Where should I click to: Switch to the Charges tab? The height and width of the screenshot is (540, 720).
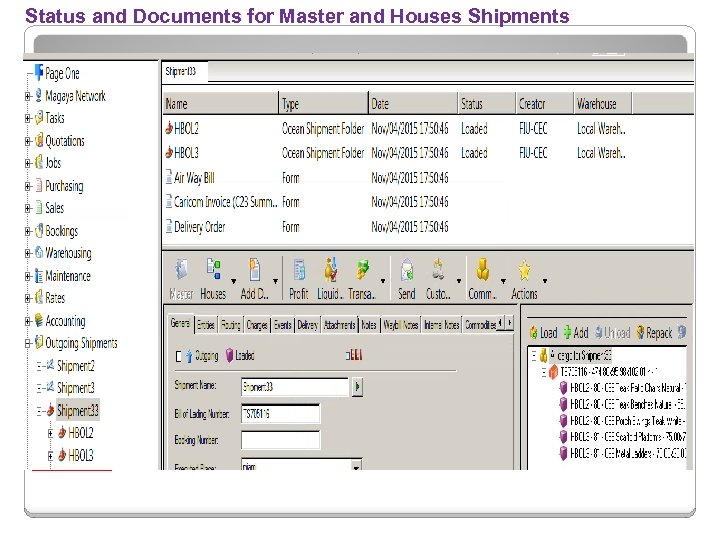(257, 325)
